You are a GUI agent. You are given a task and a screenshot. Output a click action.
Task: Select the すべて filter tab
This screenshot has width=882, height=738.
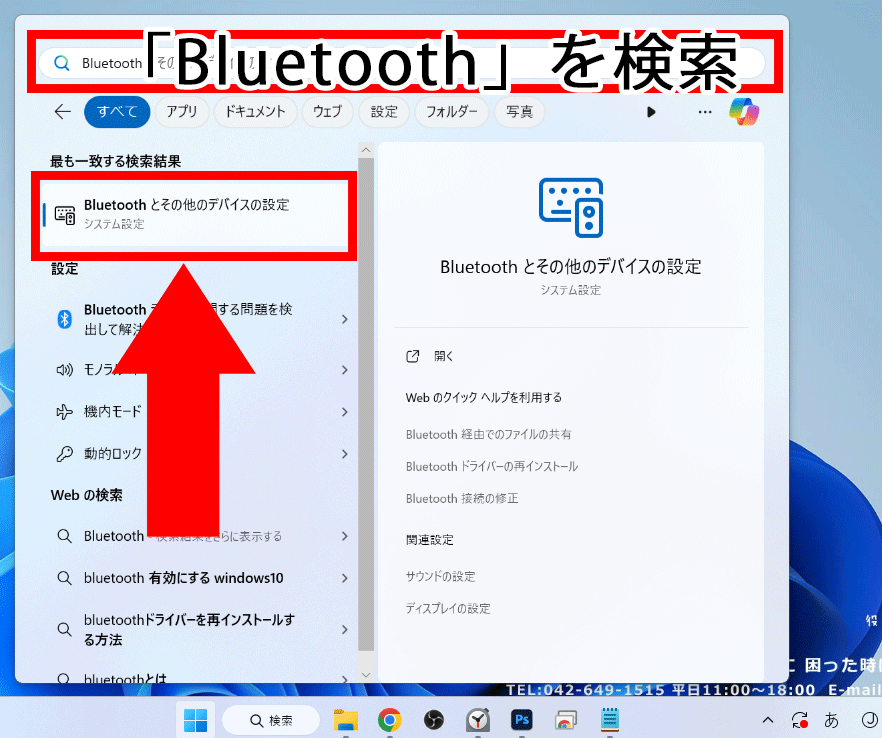tap(117, 112)
